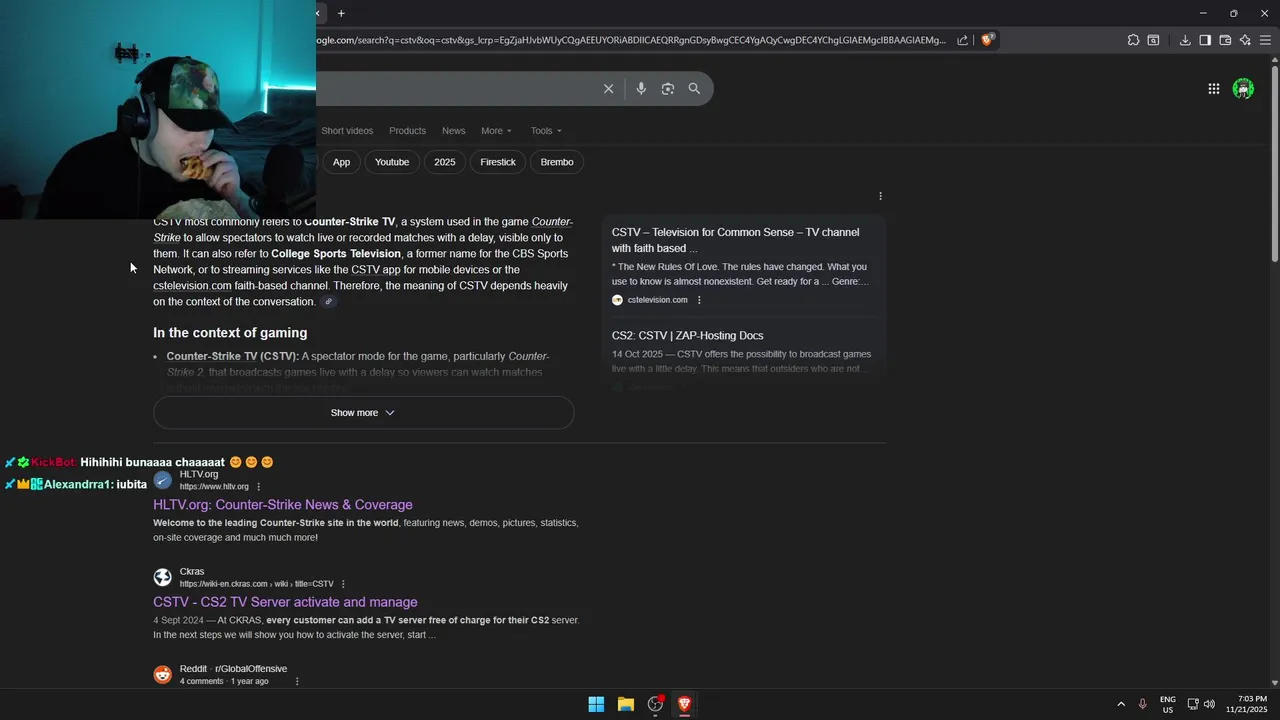This screenshot has width=1280, height=720.
Task: Select the Brembo filter chip
Action: click(x=557, y=162)
